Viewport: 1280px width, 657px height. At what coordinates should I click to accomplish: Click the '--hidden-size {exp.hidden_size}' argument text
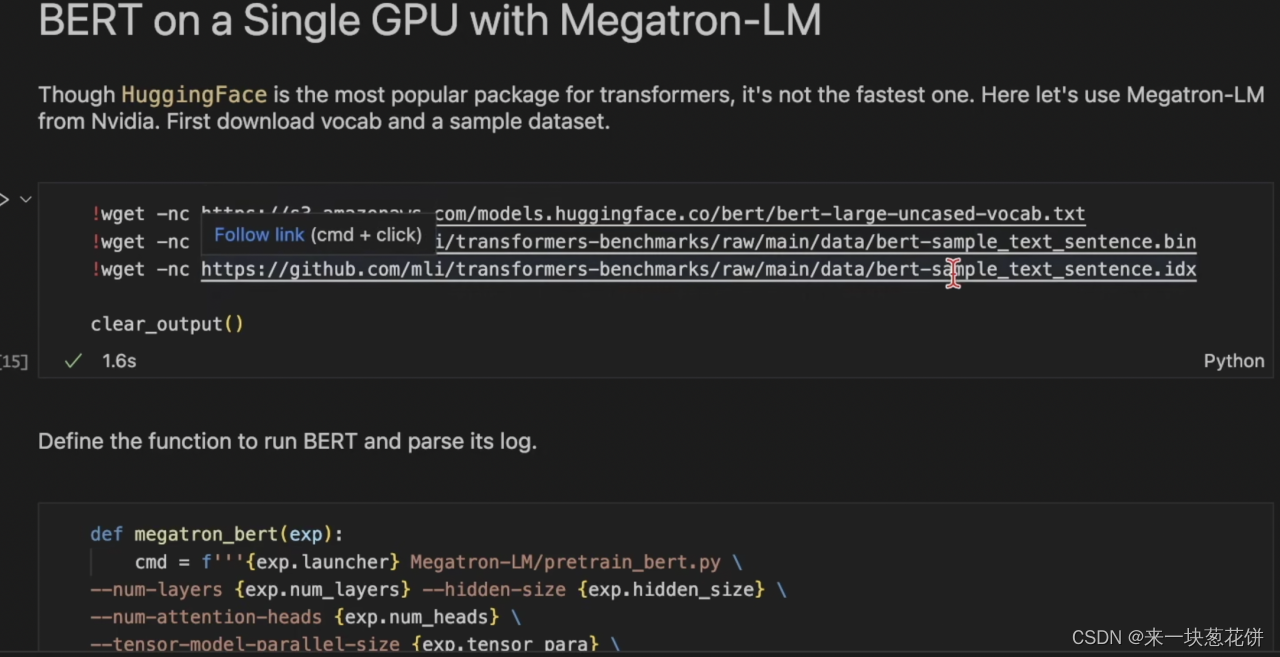click(594, 590)
